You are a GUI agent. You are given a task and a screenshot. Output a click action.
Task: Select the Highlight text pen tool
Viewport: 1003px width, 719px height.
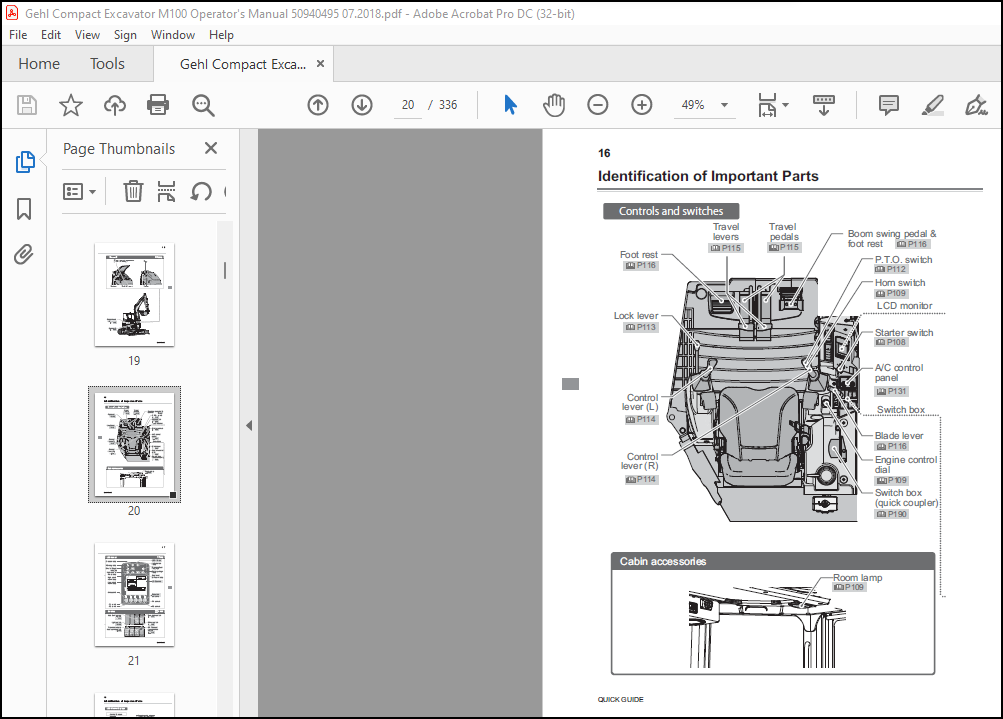(933, 105)
